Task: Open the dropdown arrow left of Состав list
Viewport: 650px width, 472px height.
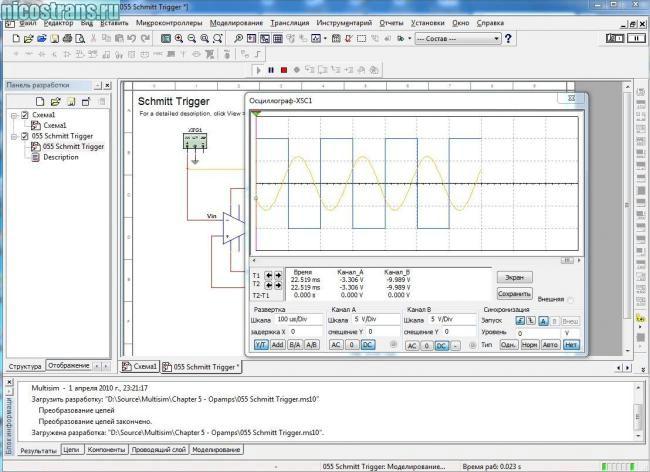Action: (x=410, y=39)
